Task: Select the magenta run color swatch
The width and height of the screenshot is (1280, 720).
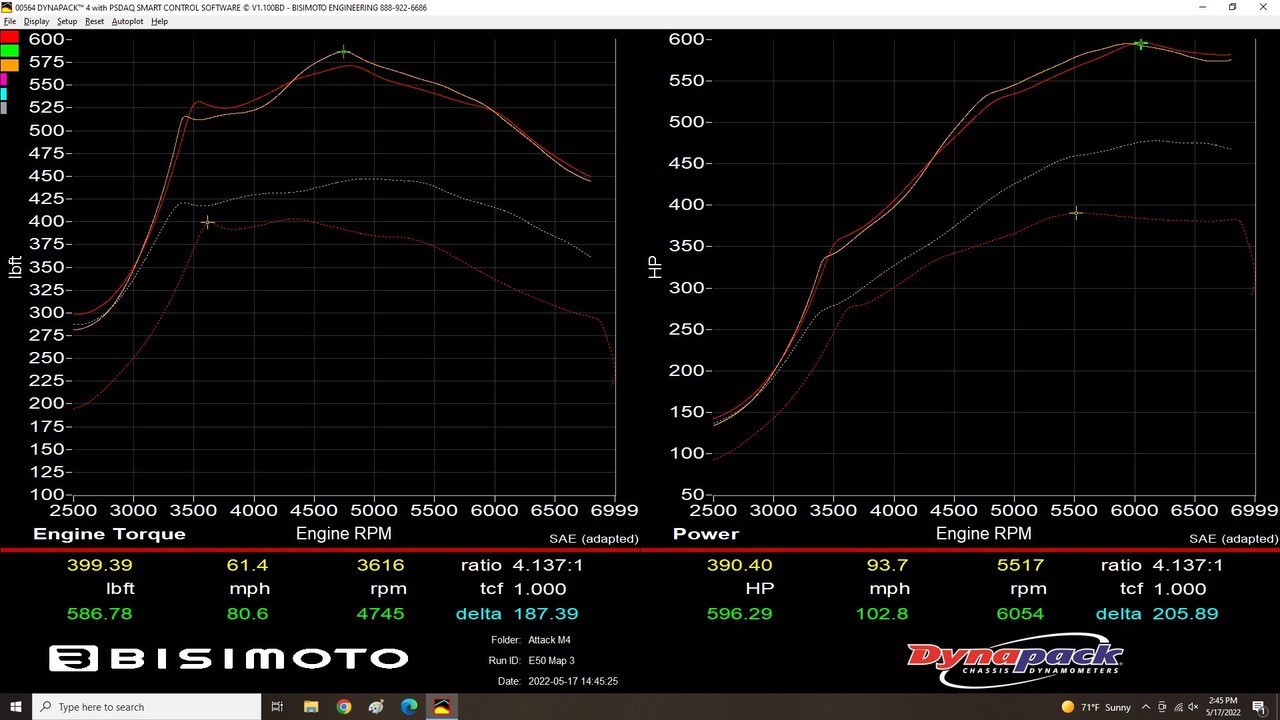Action: (x=3, y=80)
